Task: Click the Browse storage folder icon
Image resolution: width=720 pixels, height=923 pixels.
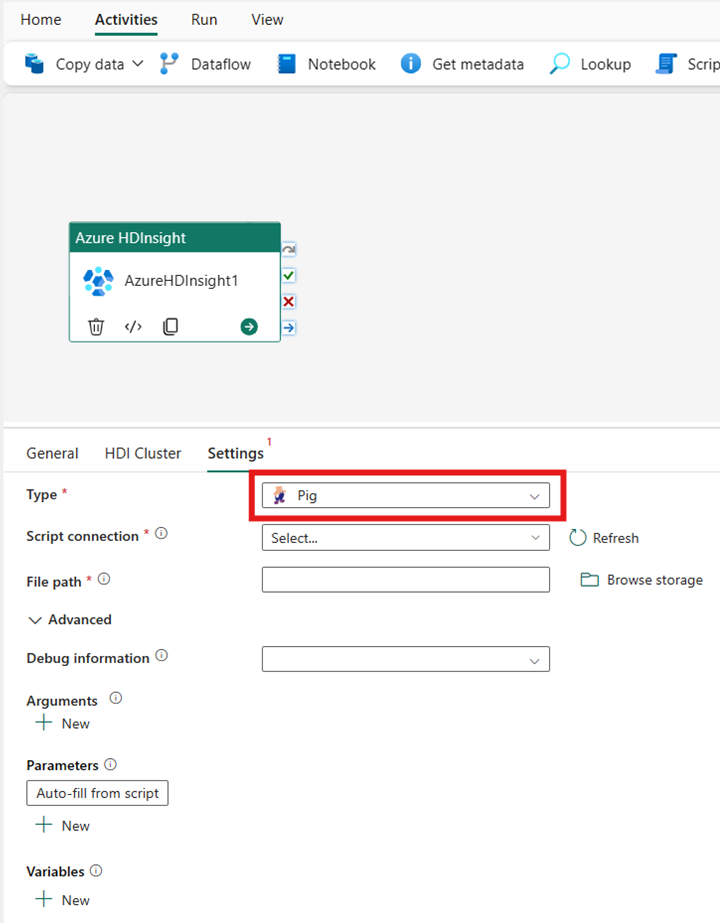Action: 589,580
